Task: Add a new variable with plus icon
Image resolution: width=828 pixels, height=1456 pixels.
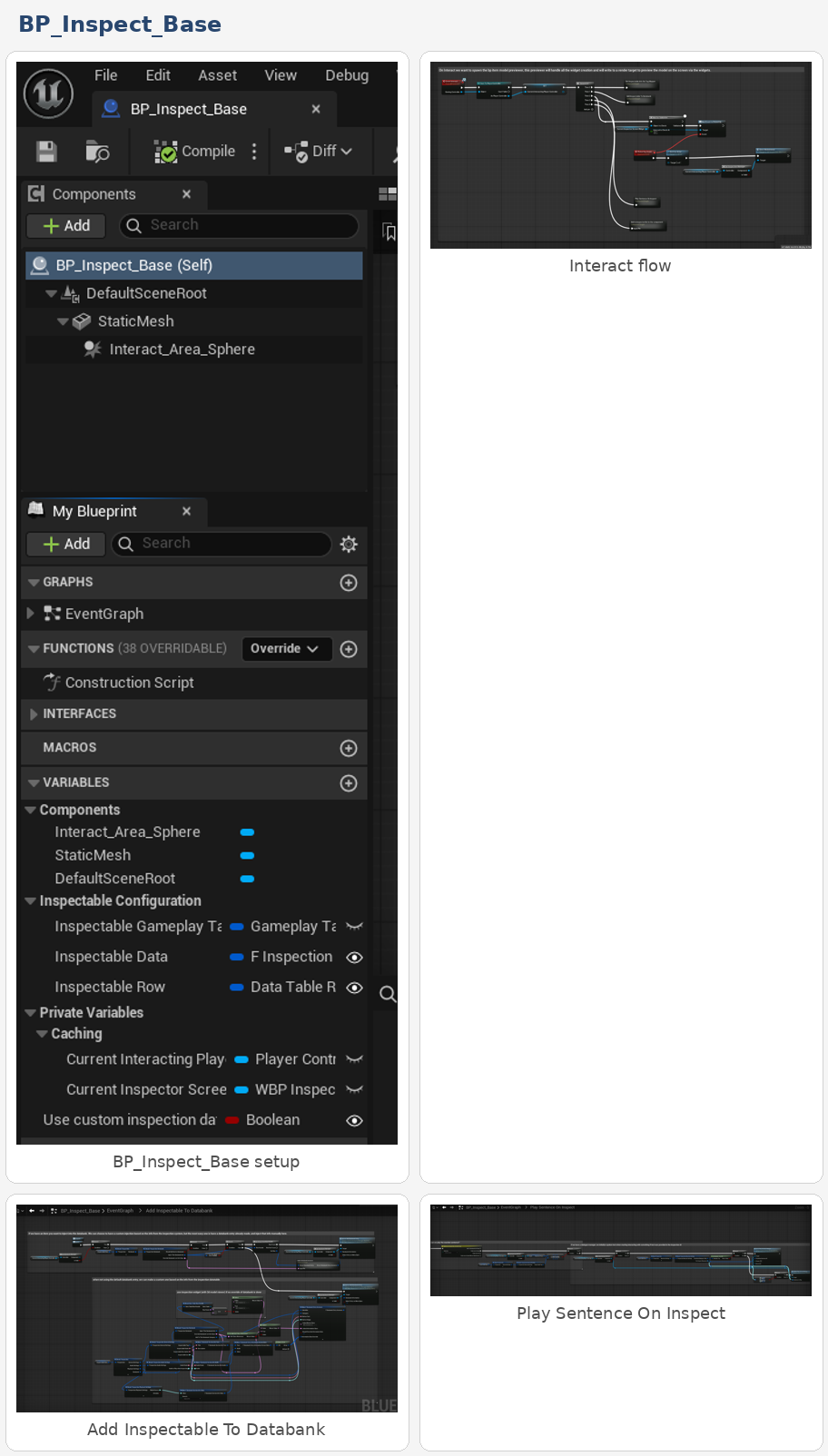Action: click(349, 783)
